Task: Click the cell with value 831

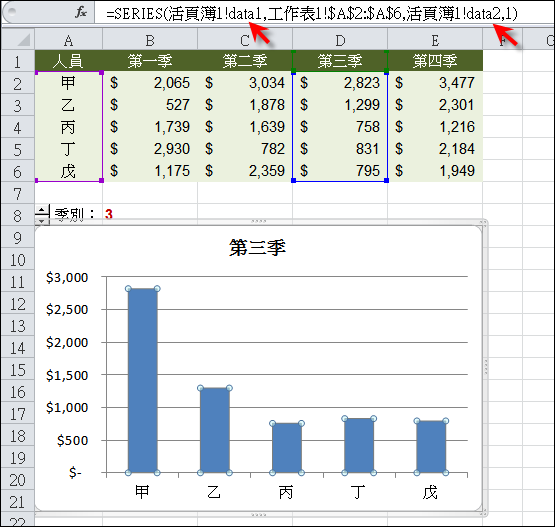Action: click(340, 149)
